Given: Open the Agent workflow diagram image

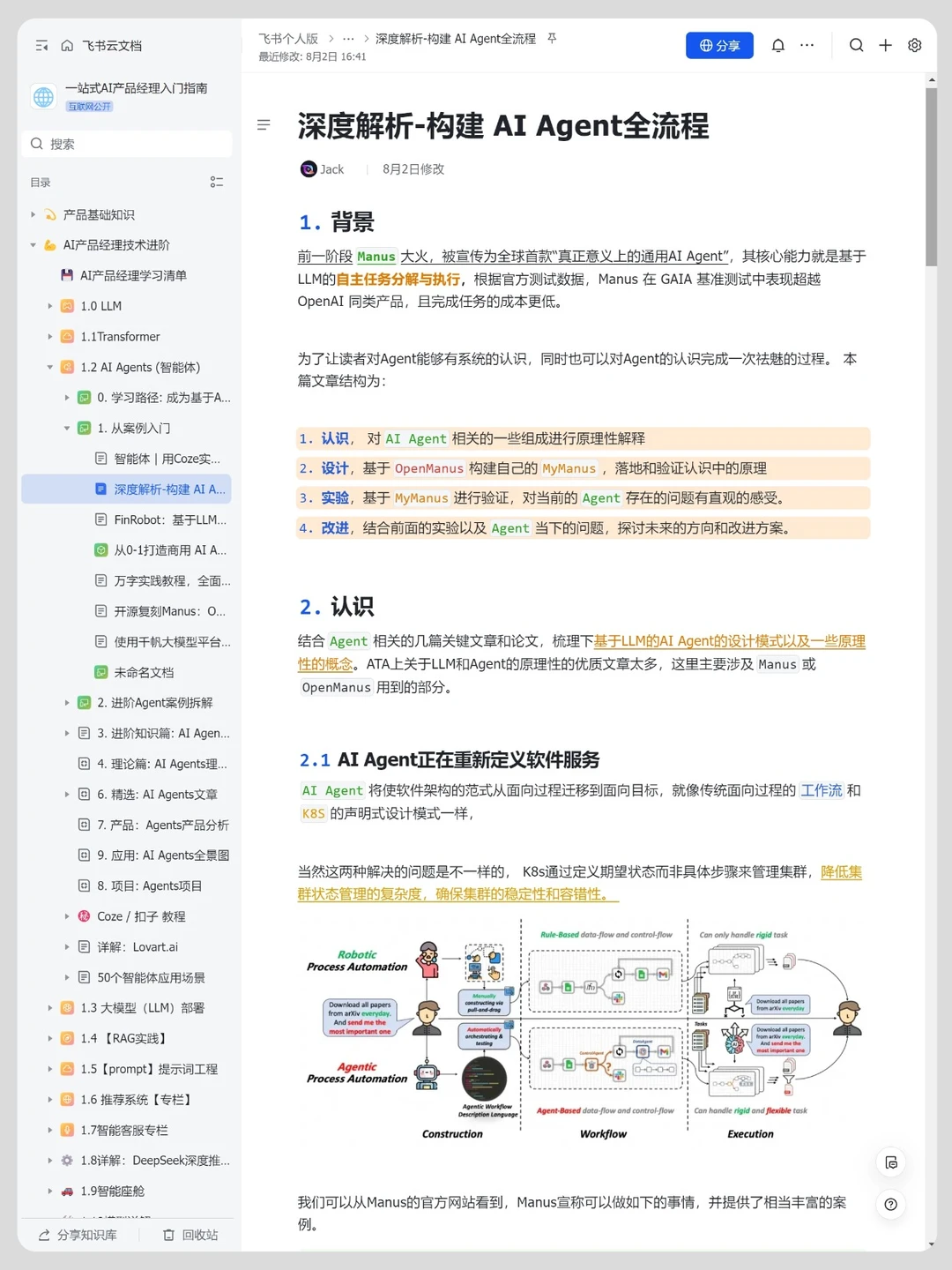Looking at the screenshot, I should pyautogui.click(x=583, y=1032).
